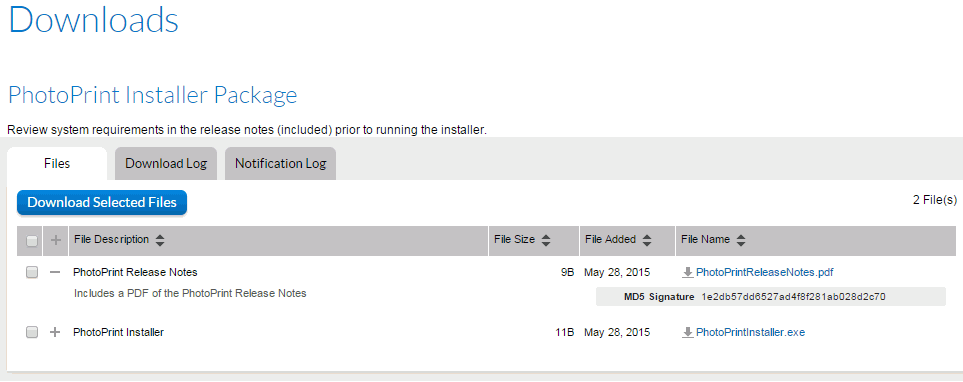Viewport: 963px width, 382px height.
Task: Click the File Added sort arrows icon
Action: (646, 241)
